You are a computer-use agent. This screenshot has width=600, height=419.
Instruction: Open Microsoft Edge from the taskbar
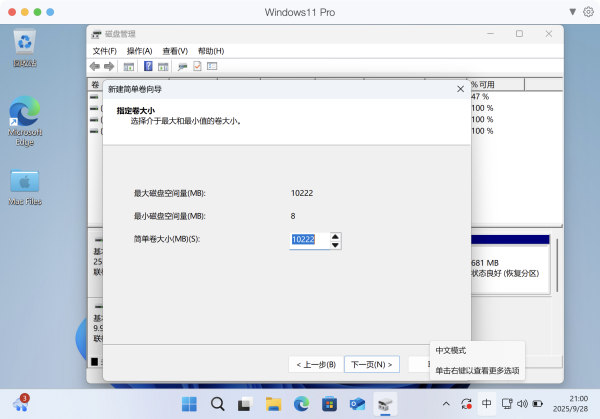(x=301, y=404)
